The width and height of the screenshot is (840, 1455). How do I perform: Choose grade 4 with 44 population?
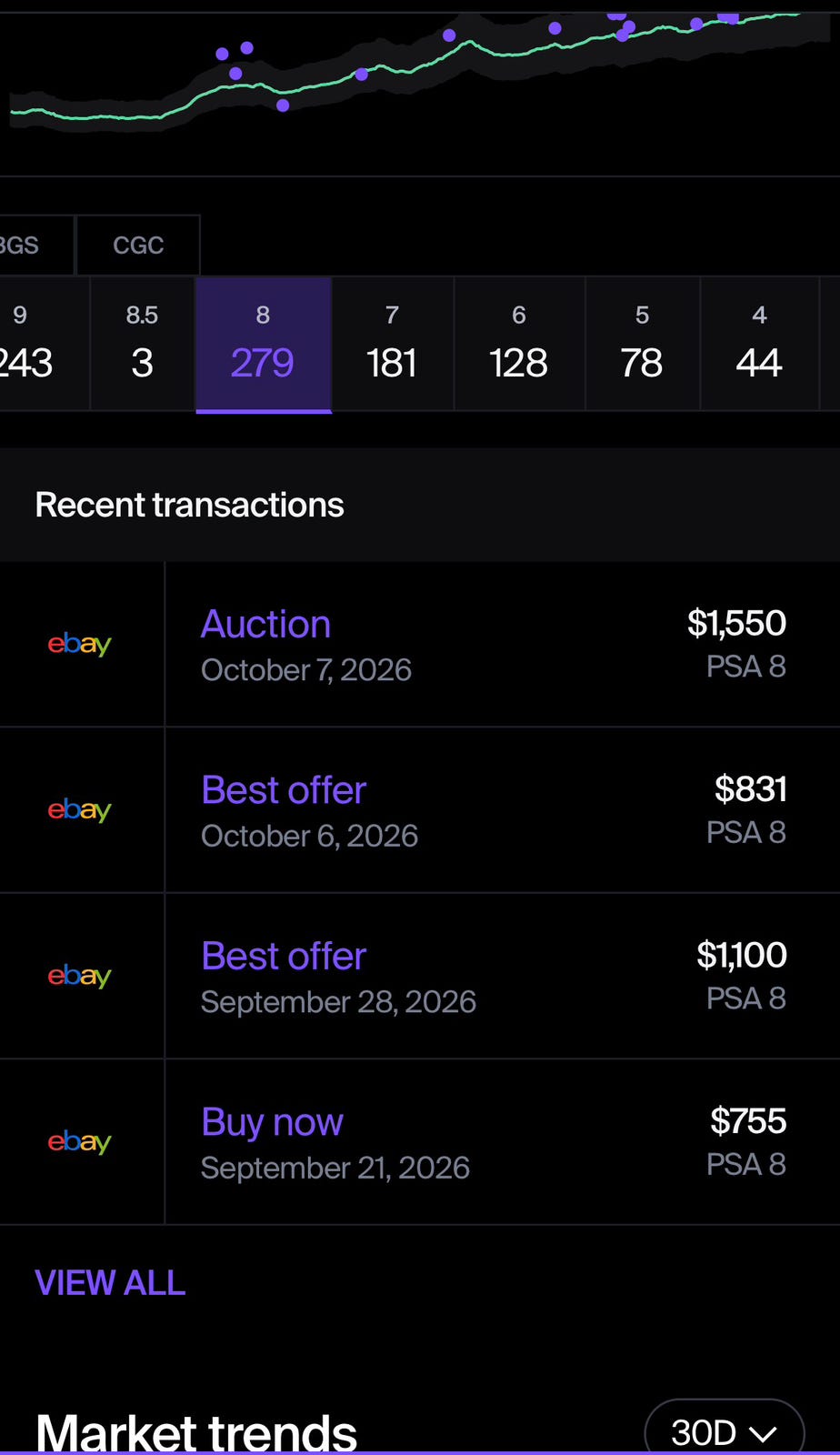click(x=759, y=345)
